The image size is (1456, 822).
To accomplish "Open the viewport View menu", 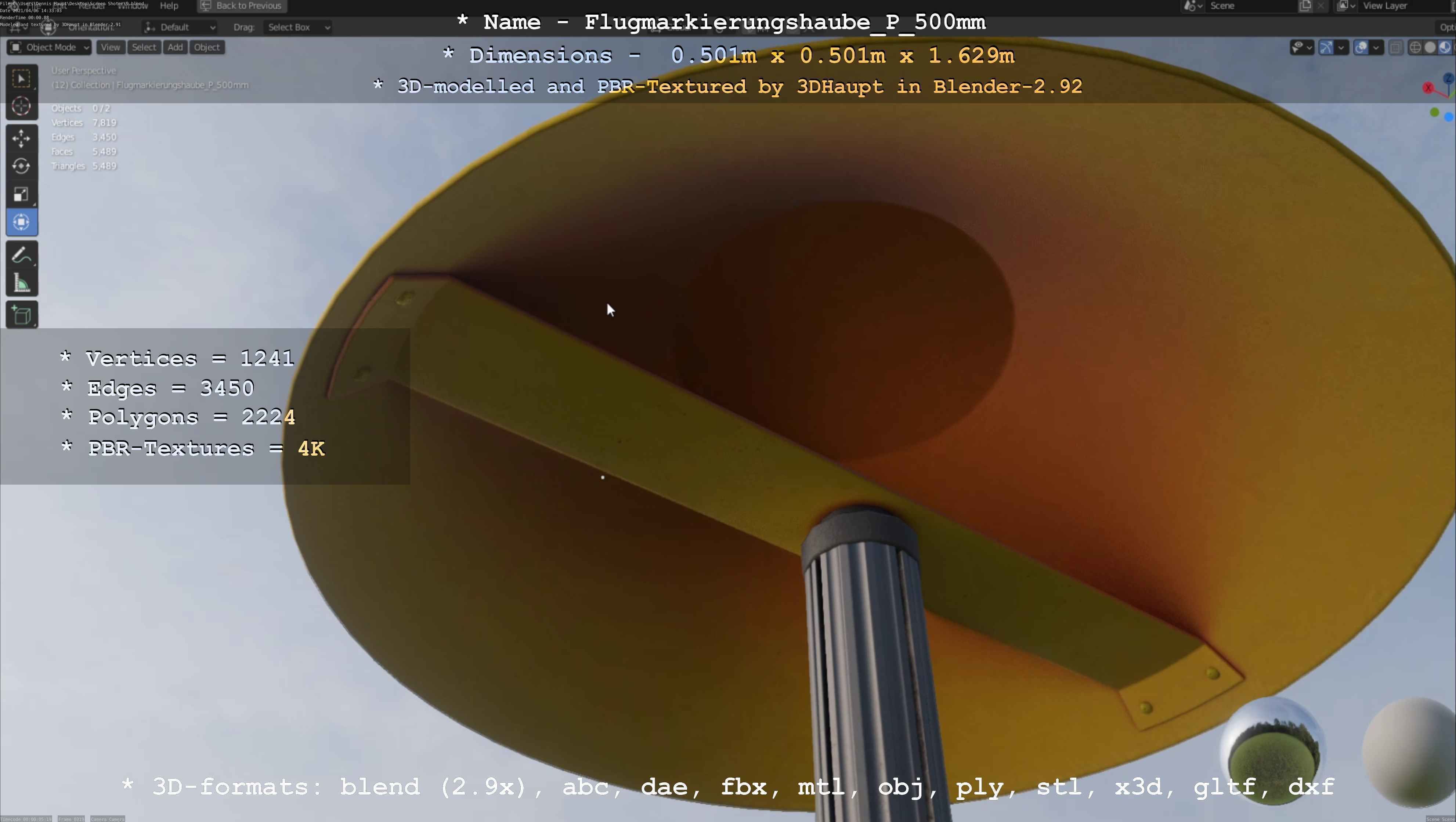I will click(x=110, y=47).
